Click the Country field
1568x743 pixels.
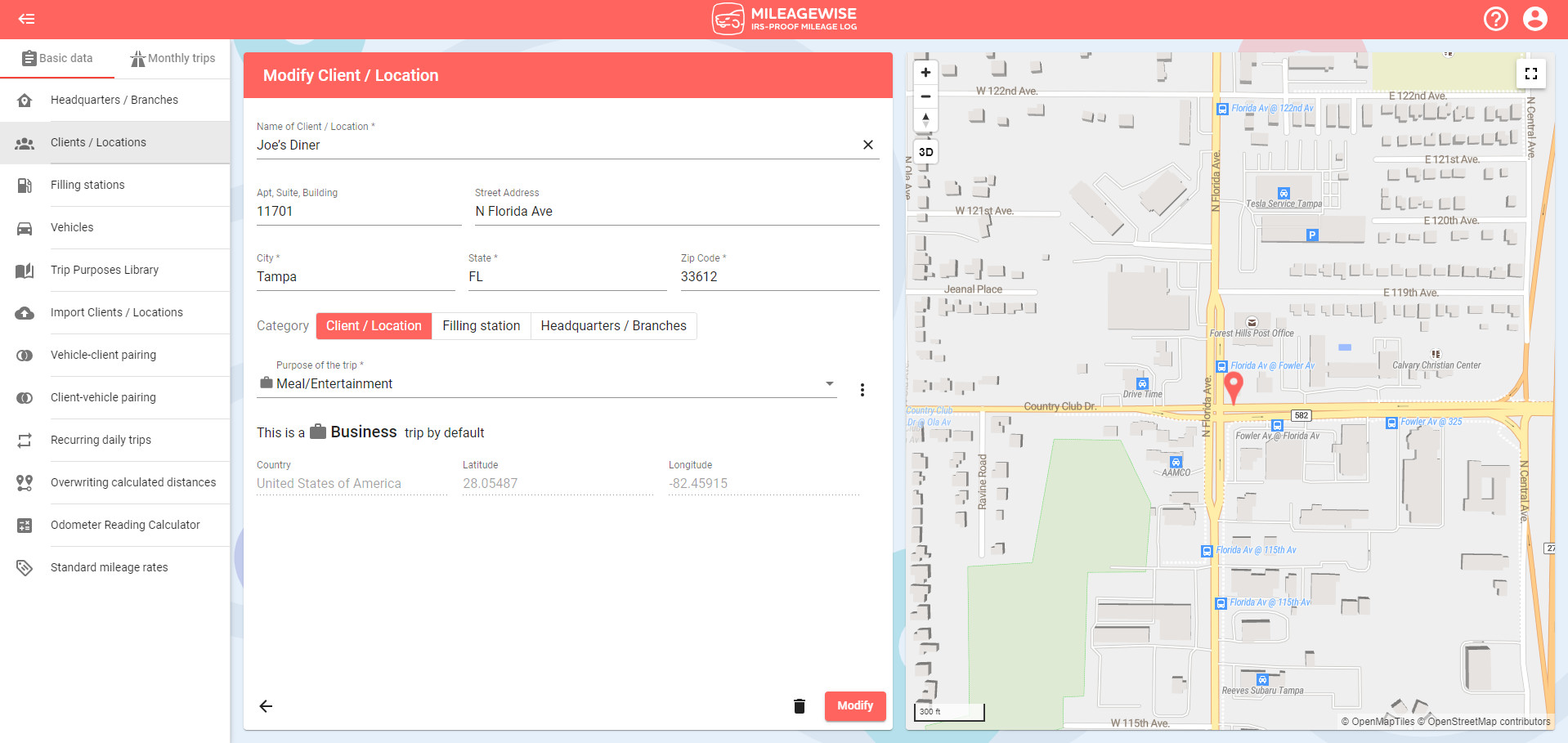tap(352, 483)
